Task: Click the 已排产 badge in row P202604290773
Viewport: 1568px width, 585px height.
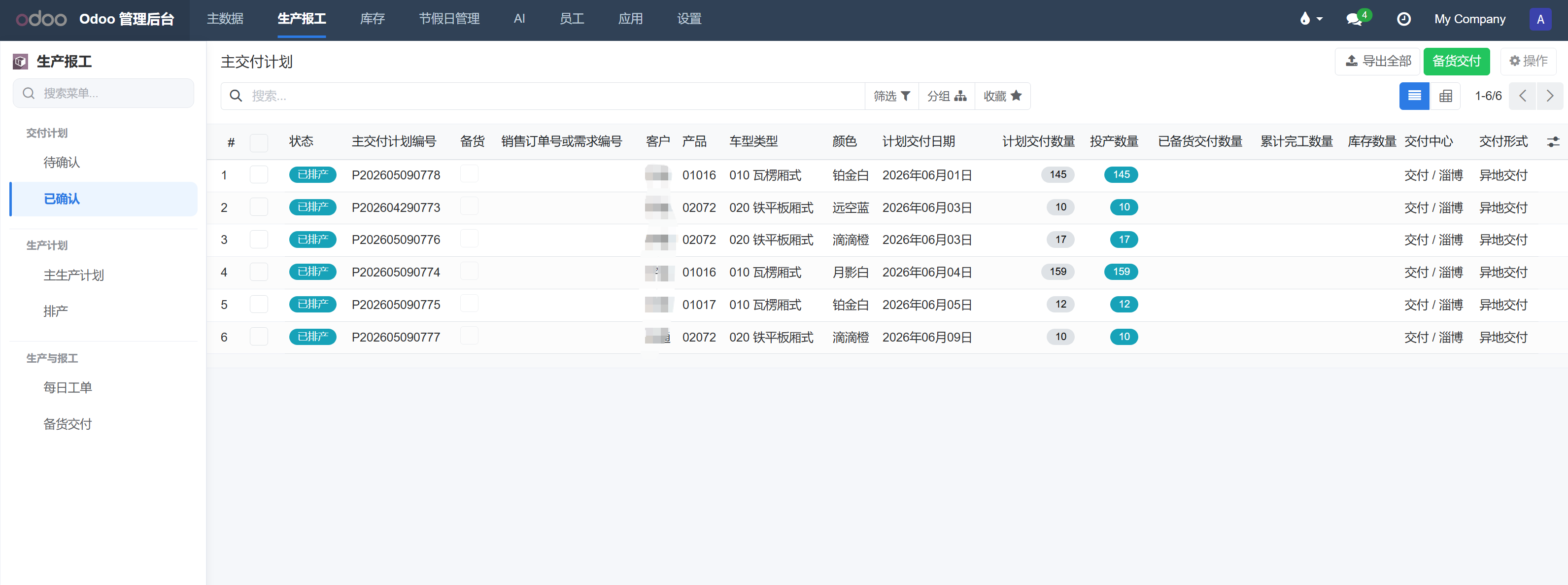Action: (313, 207)
